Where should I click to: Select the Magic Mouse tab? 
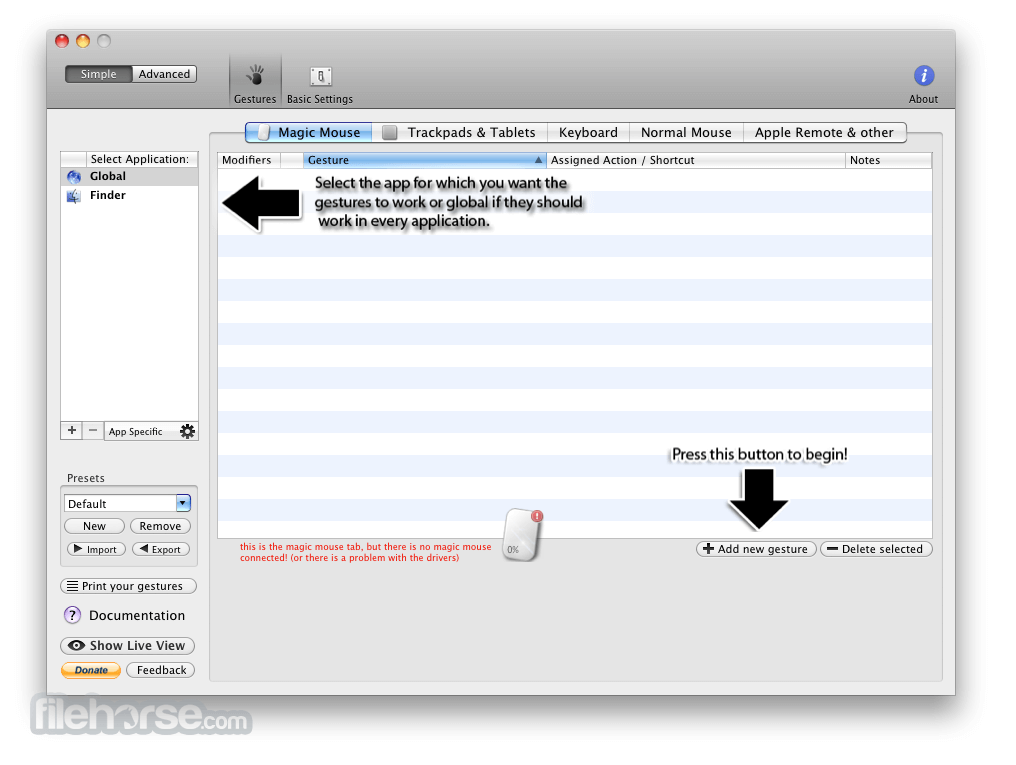[x=308, y=132]
